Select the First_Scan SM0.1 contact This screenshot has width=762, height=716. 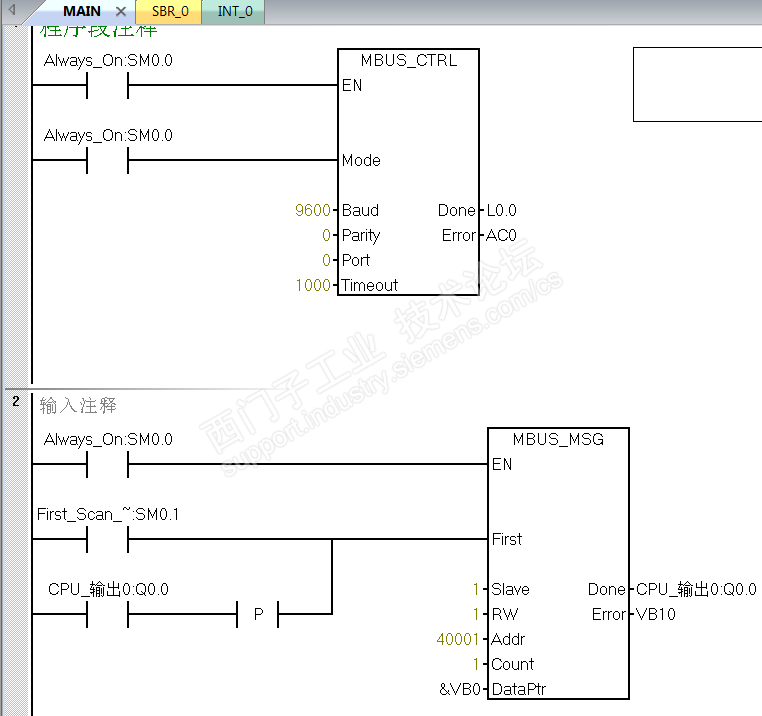pos(107,539)
